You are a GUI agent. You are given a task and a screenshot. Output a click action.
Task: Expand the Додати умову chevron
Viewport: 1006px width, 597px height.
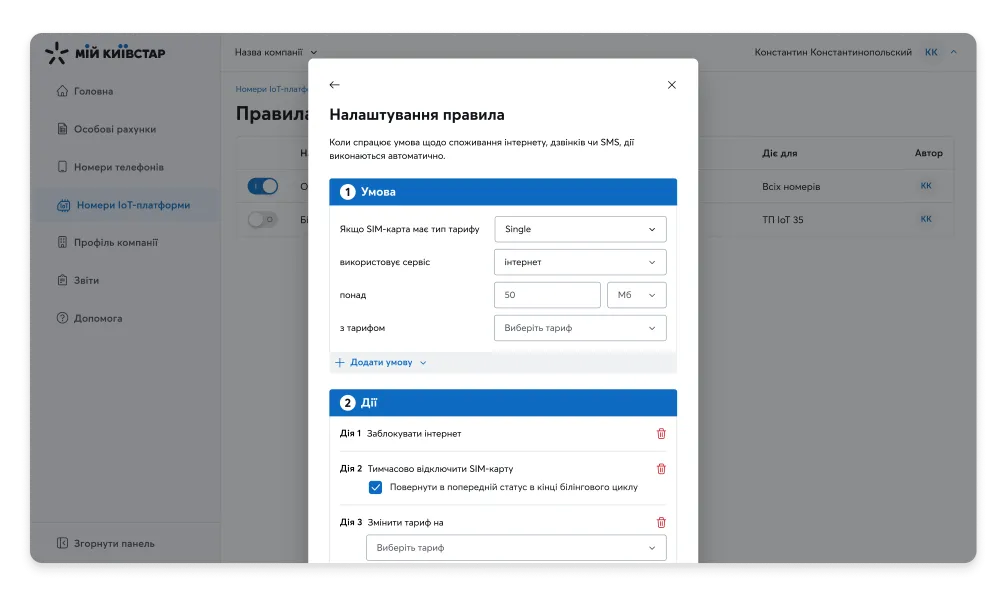(x=423, y=363)
